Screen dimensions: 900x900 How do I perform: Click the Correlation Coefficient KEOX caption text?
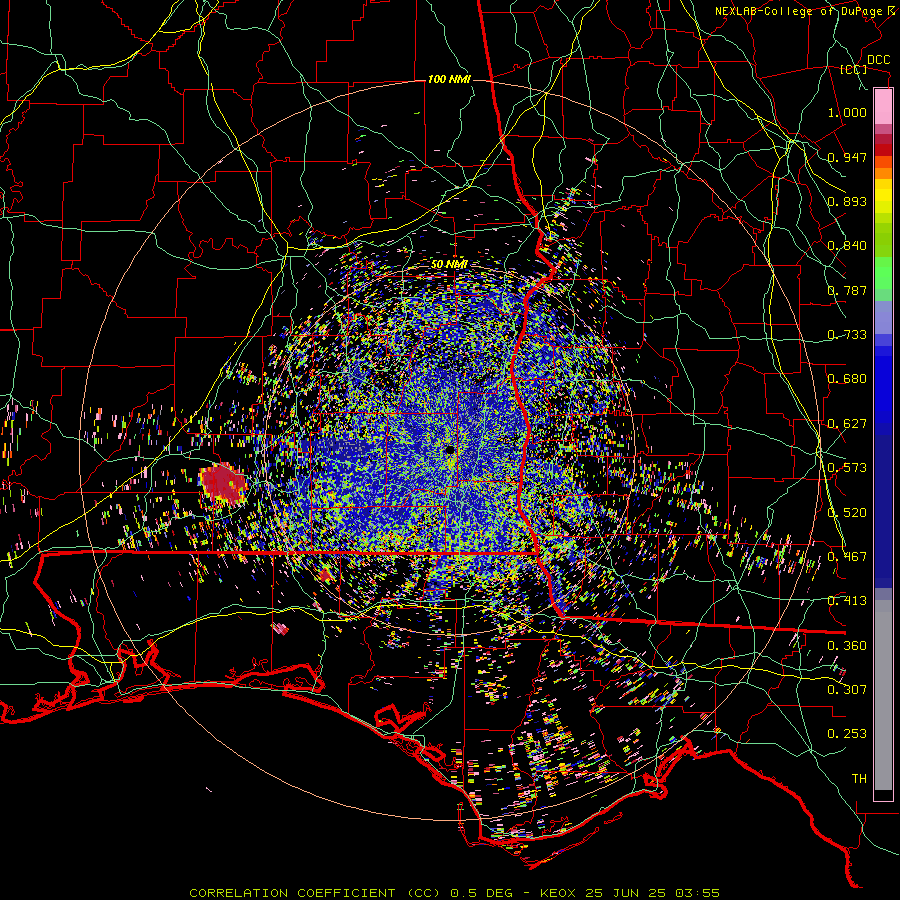coord(455,893)
